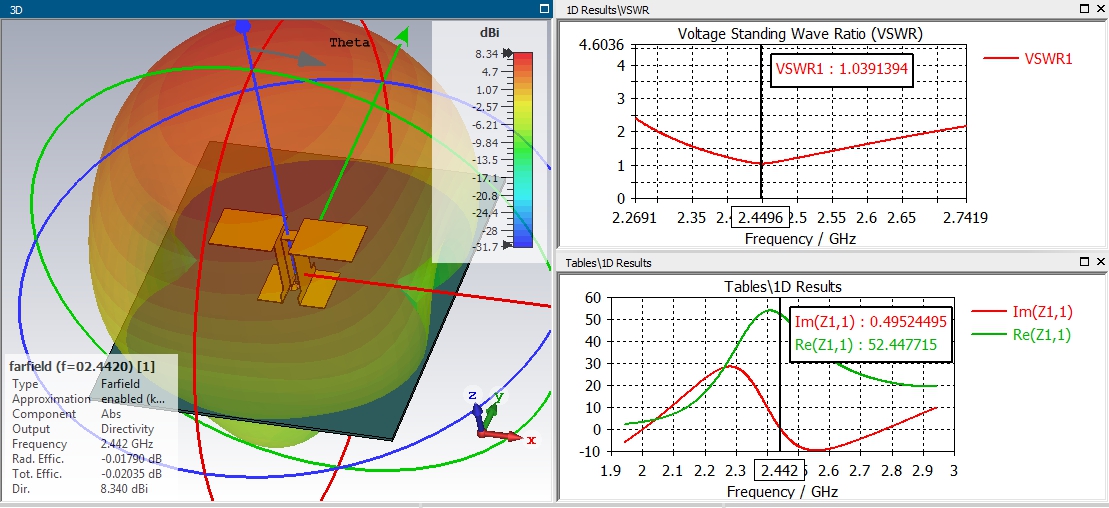The width and height of the screenshot is (1109, 508).
Task: Click the -13.5 value on the color scale
Action: [487, 160]
